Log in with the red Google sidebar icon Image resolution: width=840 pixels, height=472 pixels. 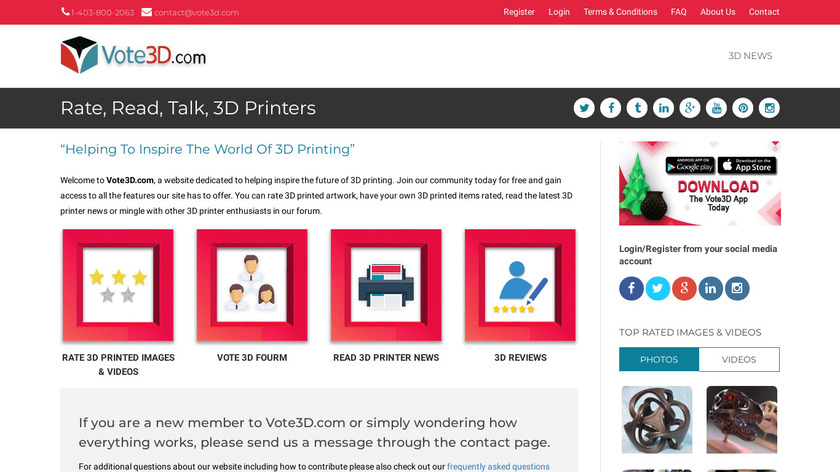click(684, 288)
